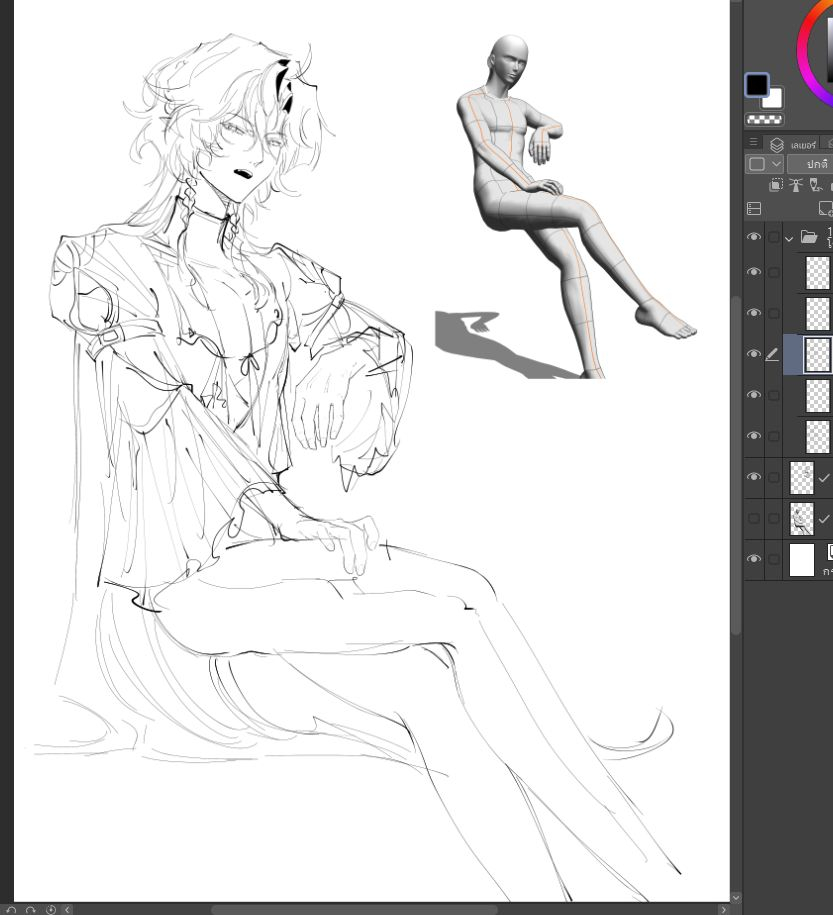Rotate canvas left using bottom bar icon
Viewport: 833px width, 915px height.
11,909
